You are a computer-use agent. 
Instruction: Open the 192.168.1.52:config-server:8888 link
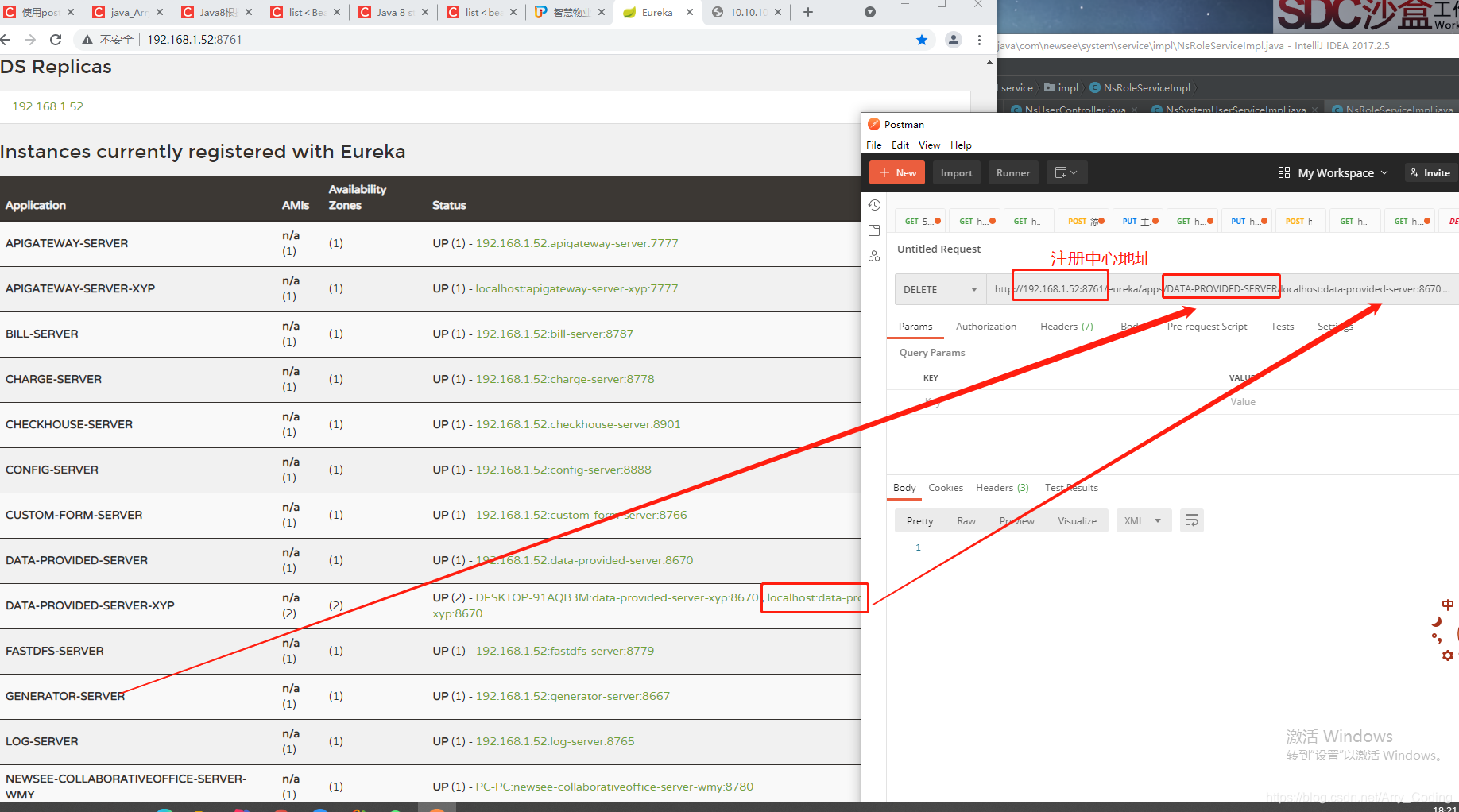(563, 470)
